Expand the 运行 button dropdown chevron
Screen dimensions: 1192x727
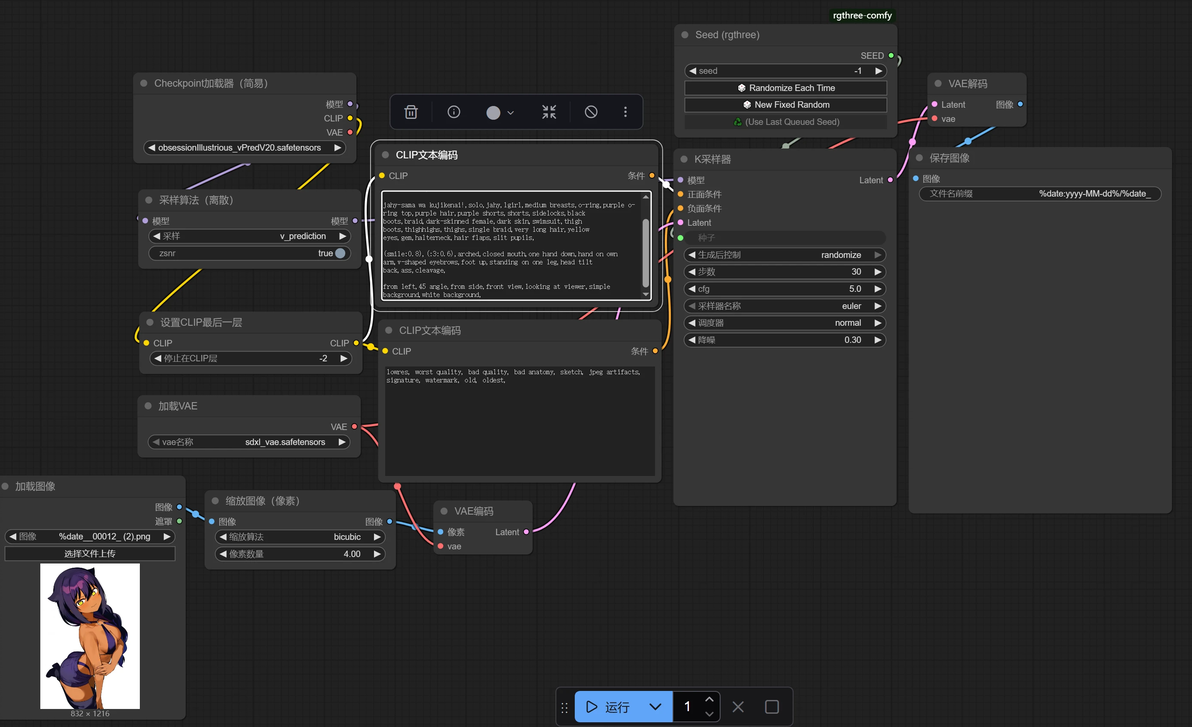655,706
